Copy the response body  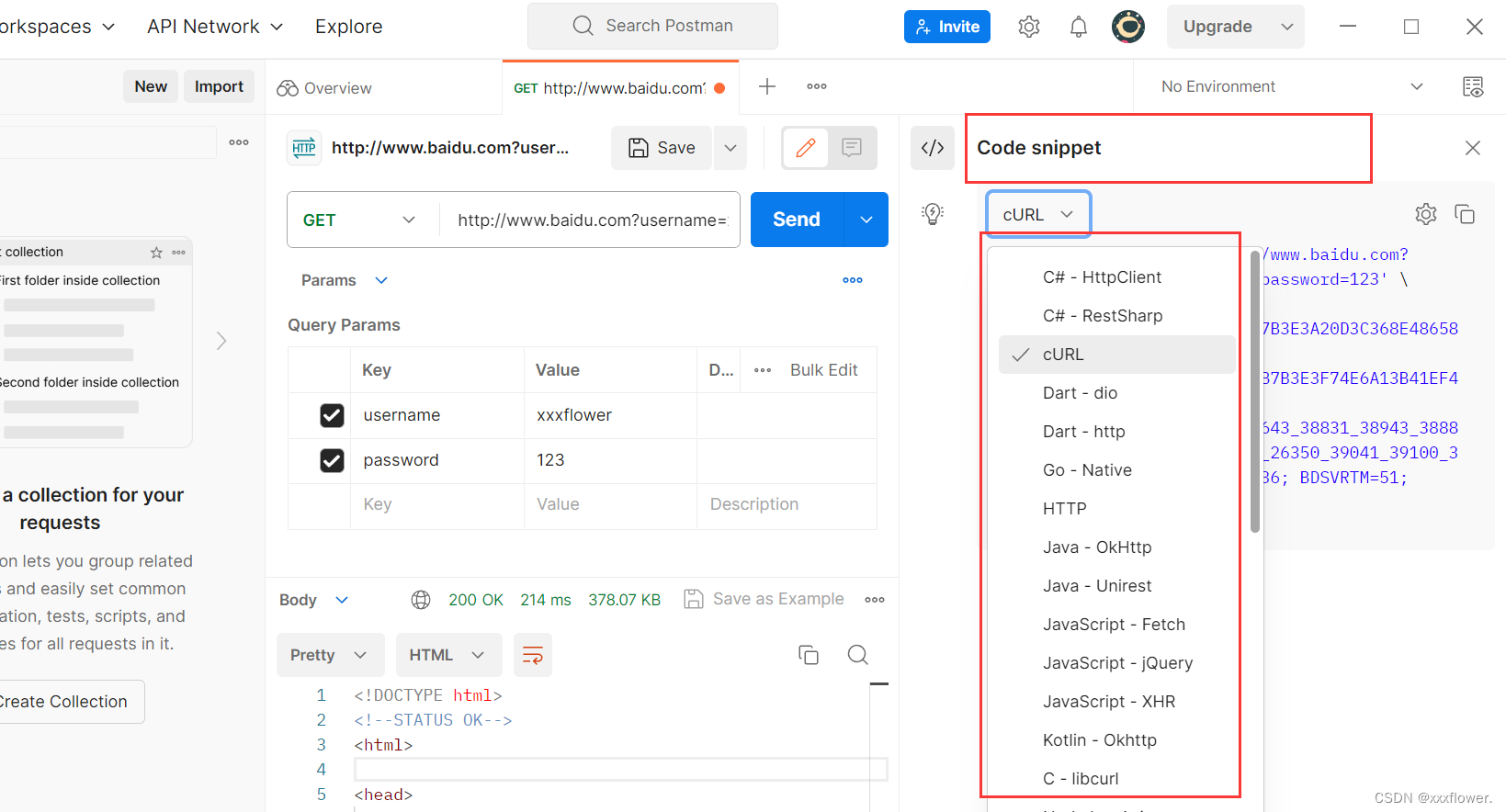[x=809, y=655]
